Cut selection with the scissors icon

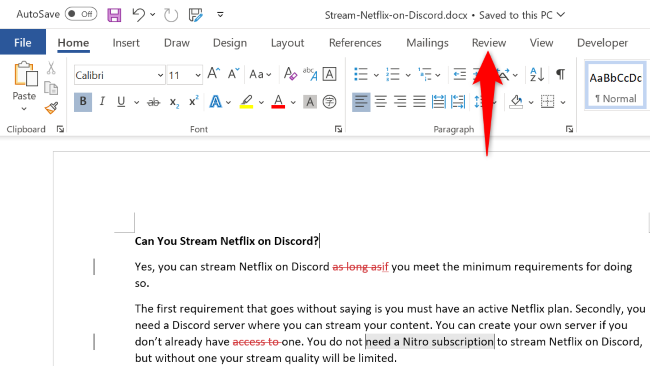click(51, 68)
